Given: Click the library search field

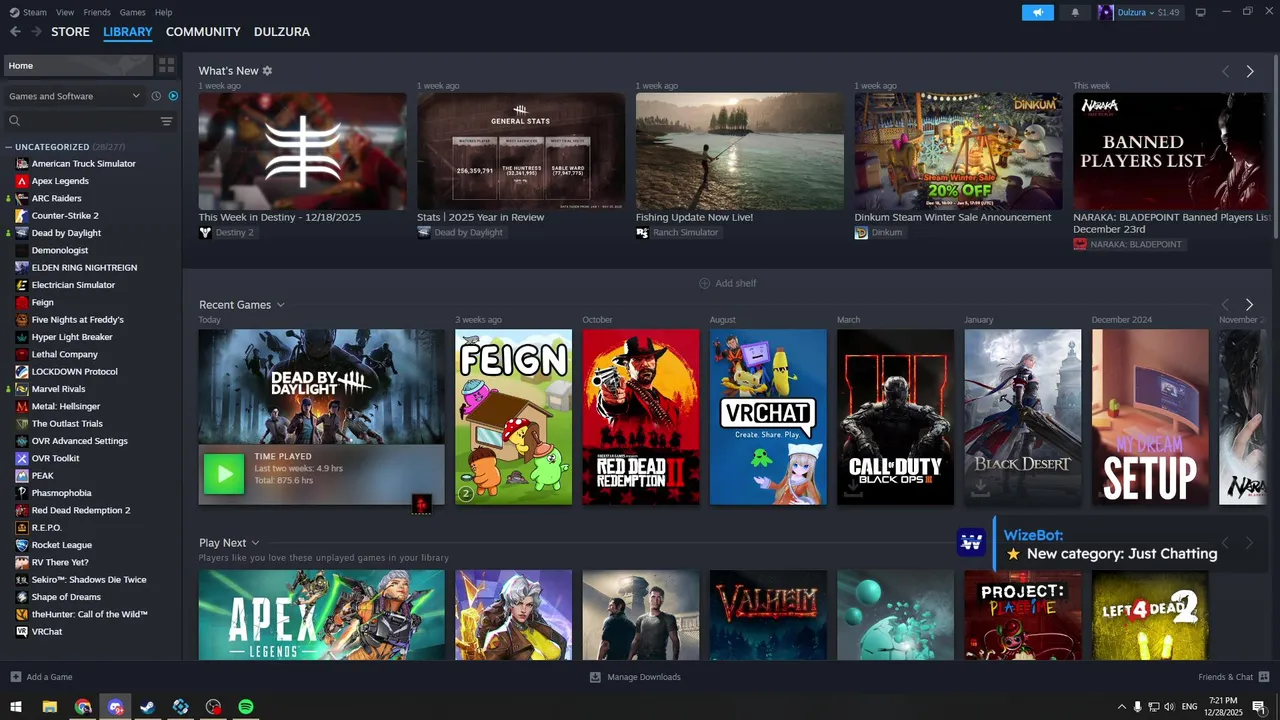Looking at the screenshot, I should click(x=80, y=121).
